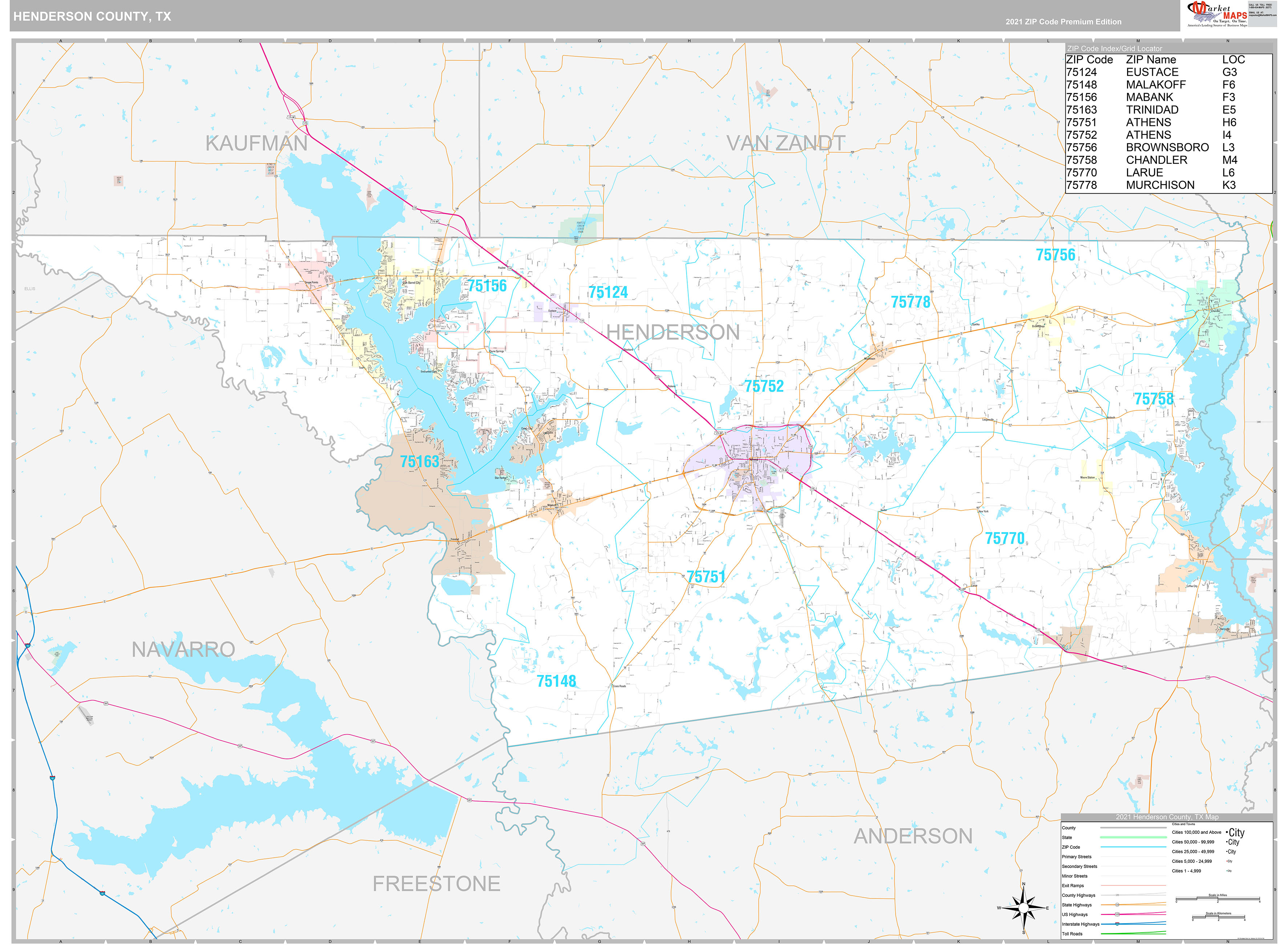Select the MURCHISON row in the ZIP index

click(x=1168, y=185)
